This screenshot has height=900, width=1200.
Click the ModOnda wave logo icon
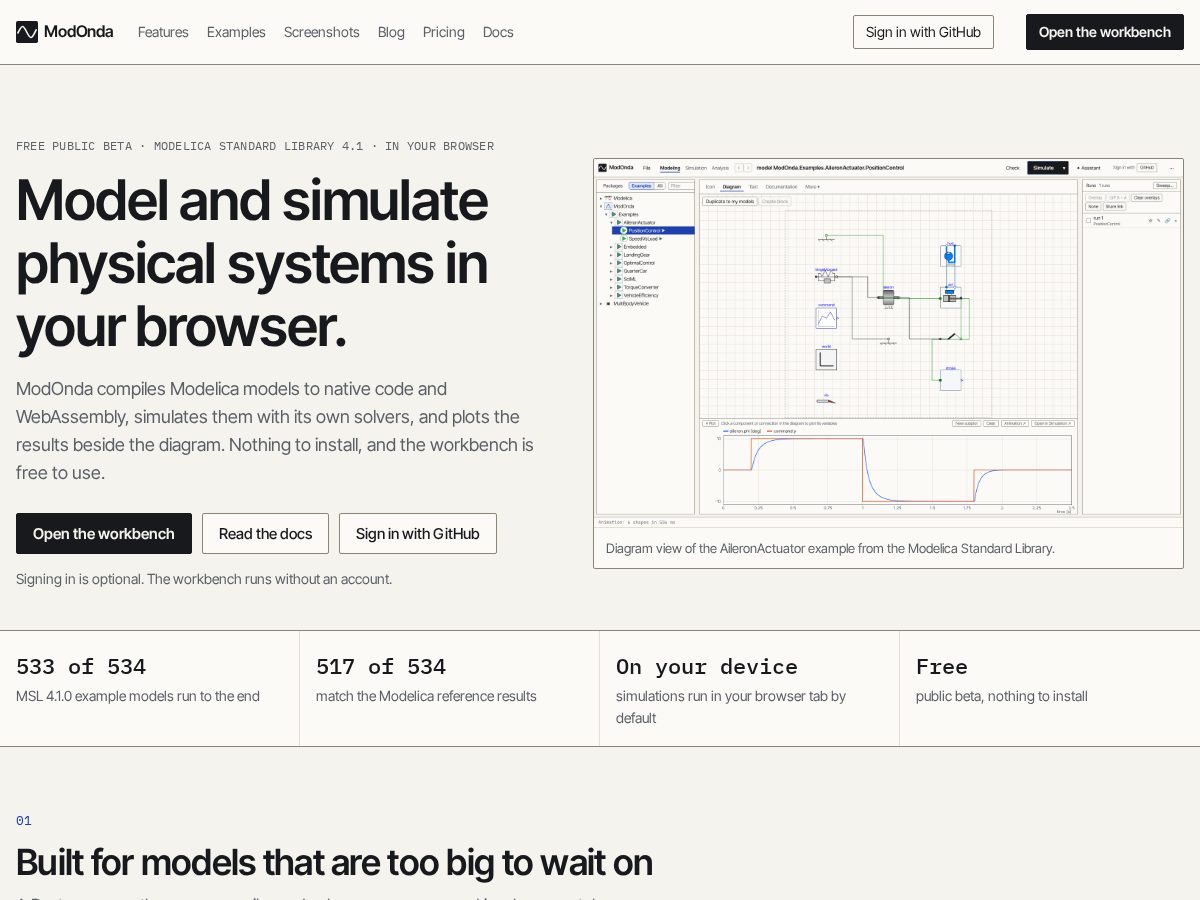(27, 32)
